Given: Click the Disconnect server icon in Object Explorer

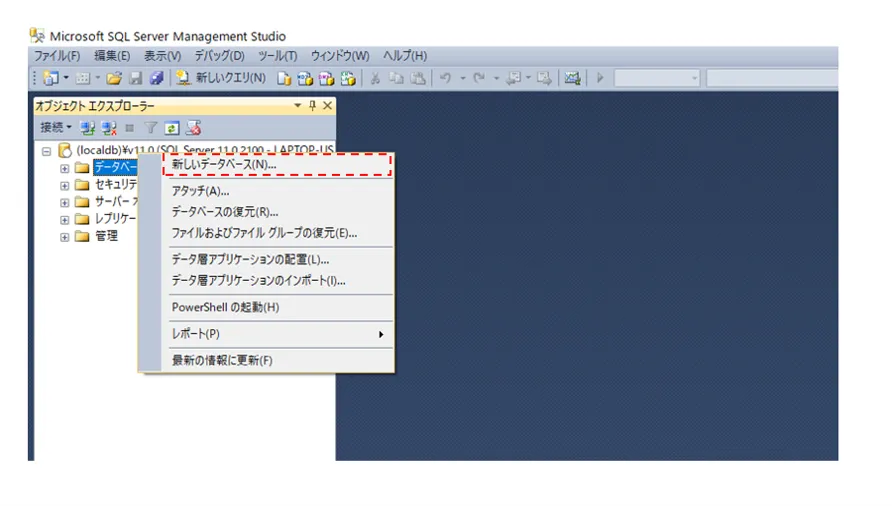Looking at the screenshot, I should [x=108, y=128].
